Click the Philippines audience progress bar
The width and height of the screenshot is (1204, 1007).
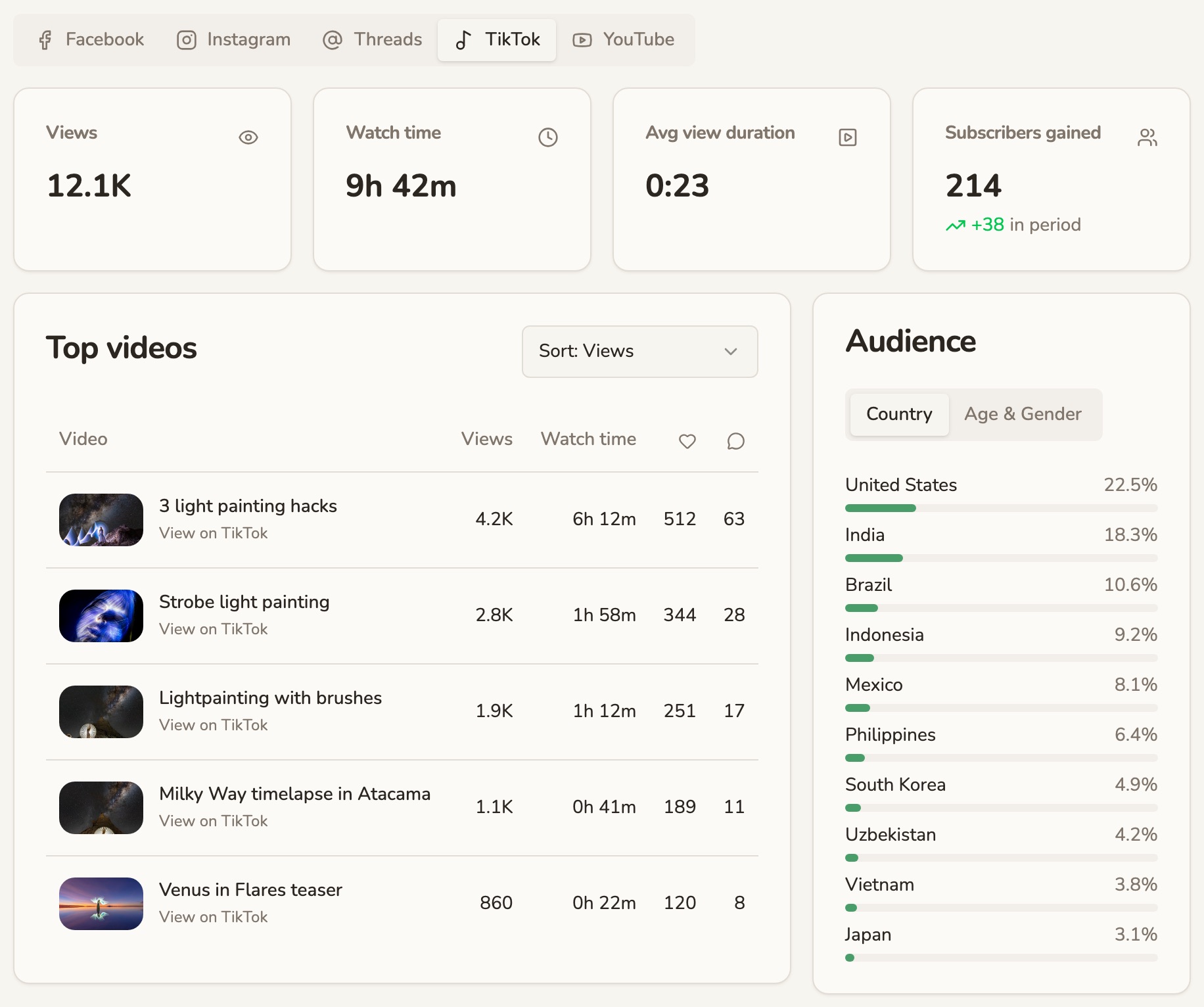[1002, 758]
